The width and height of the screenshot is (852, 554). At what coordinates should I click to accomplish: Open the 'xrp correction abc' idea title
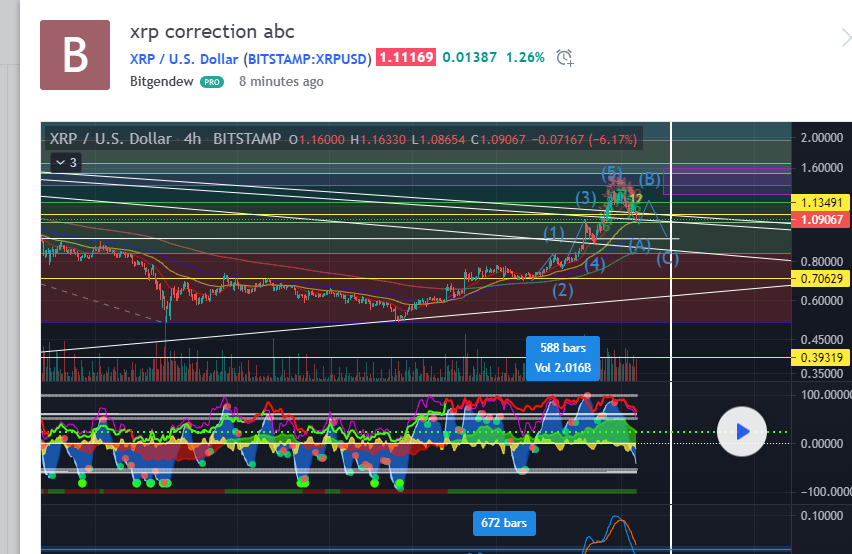pyautogui.click(x=212, y=32)
